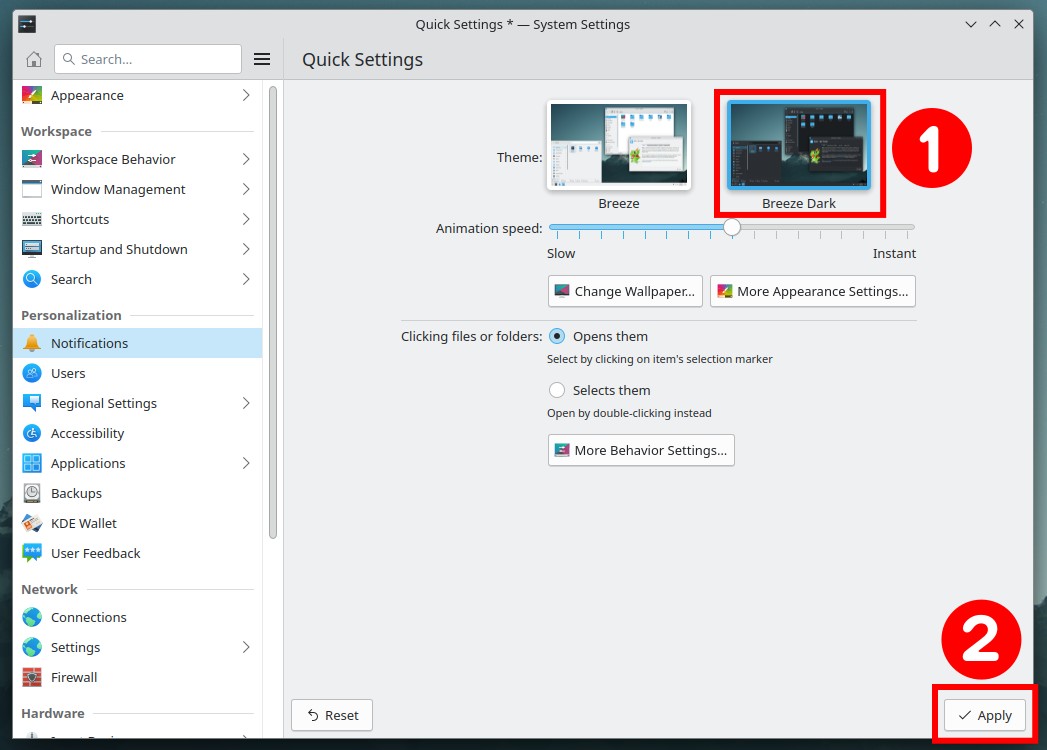The width and height of the screenshot is (1047, 750).
Task: Click the Animation speed slider handle
Action: click(x=732, y=228)
